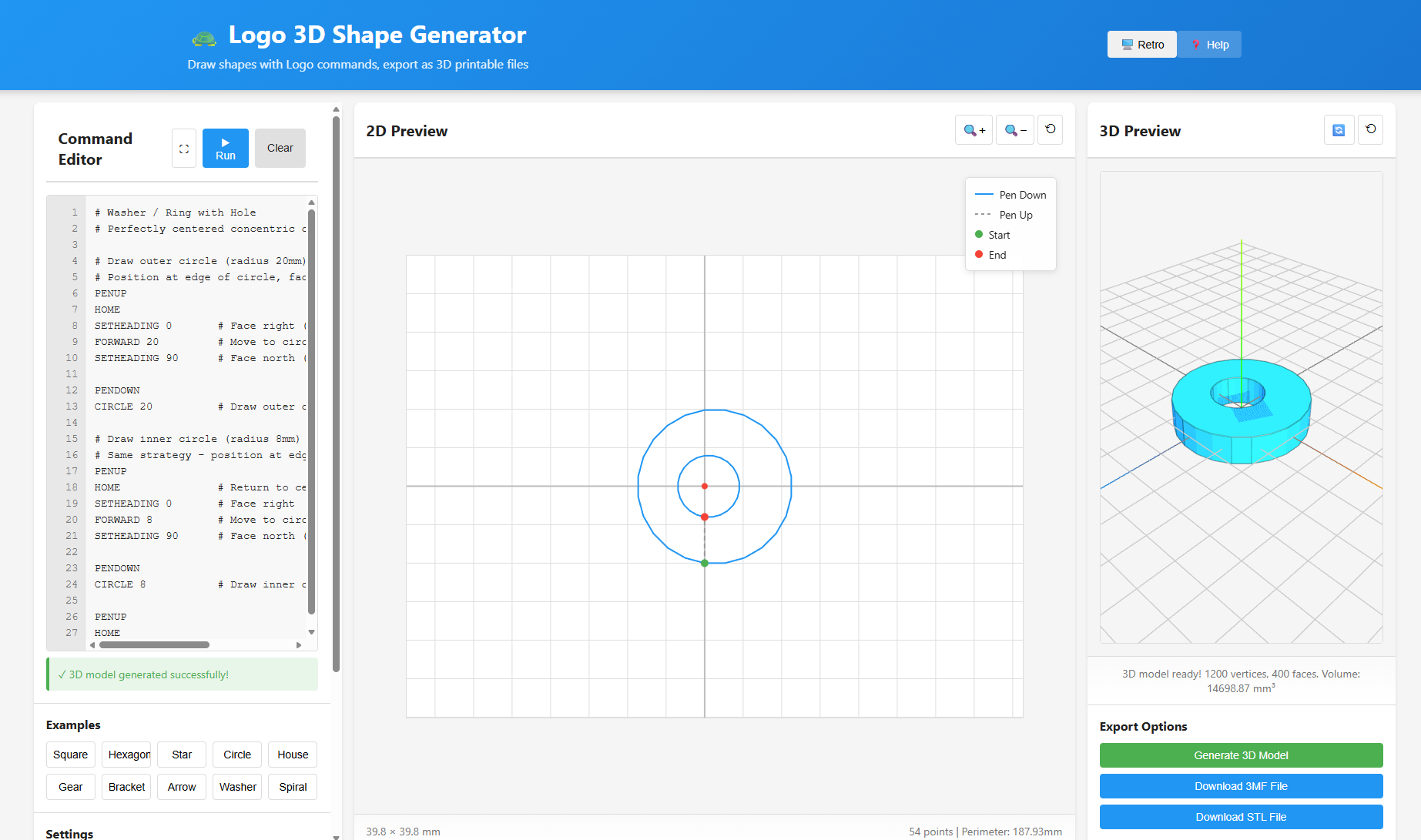Load the Spiral example shape
The width and height of the screenshot is (1421, 840).
point(293,787)
